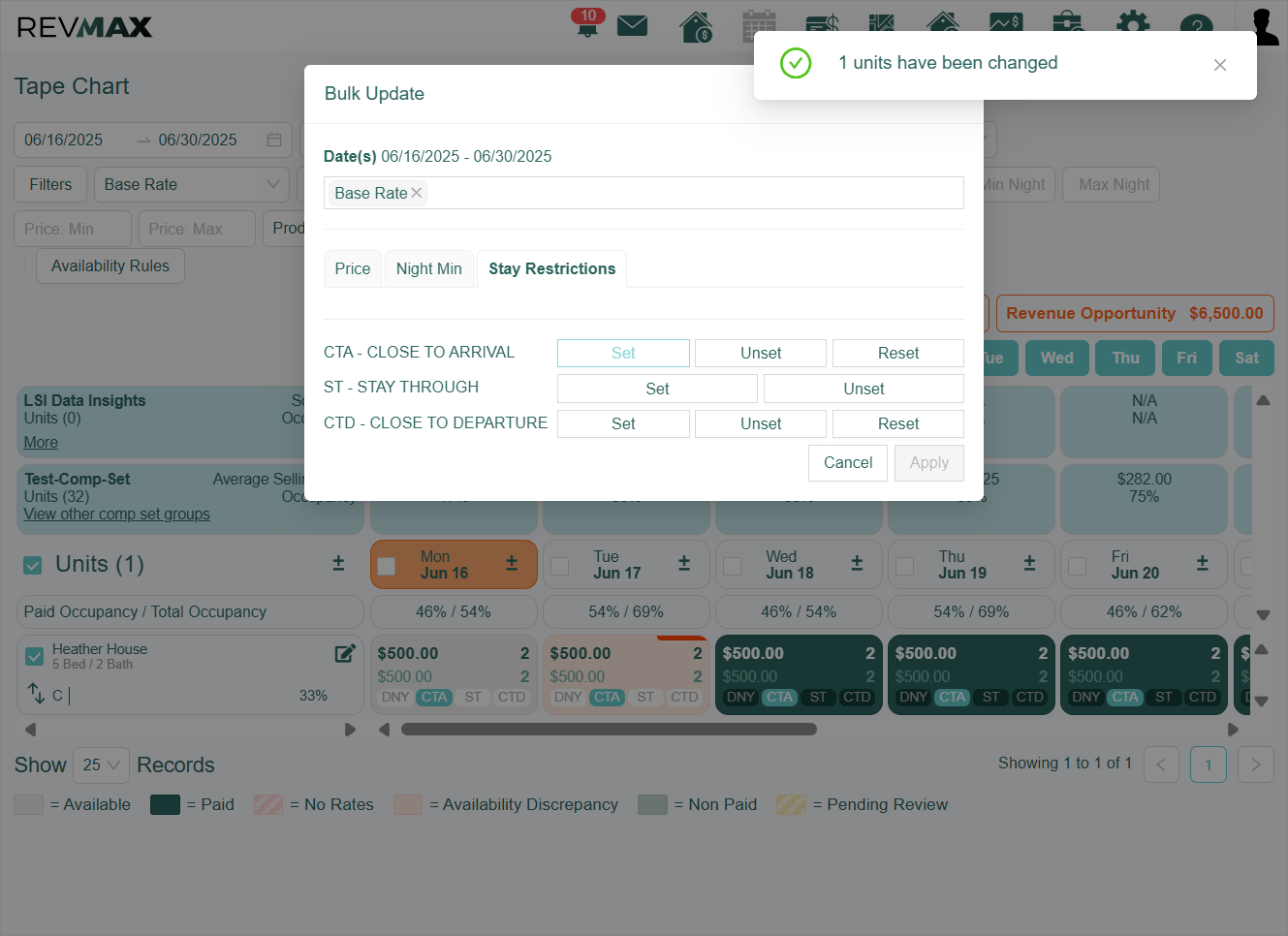Reset CTD Close to Departure

coord(898,423)
